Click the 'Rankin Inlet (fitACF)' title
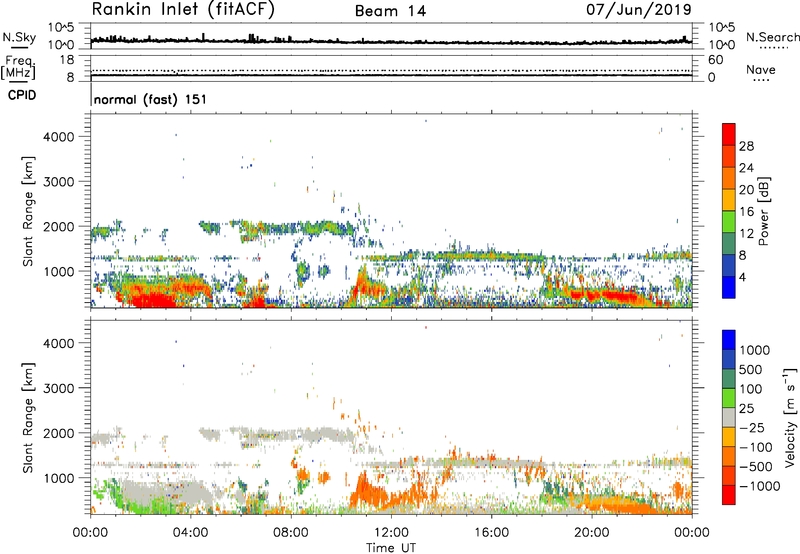Screen dimensions: 800x554 [x=183, y=10]
